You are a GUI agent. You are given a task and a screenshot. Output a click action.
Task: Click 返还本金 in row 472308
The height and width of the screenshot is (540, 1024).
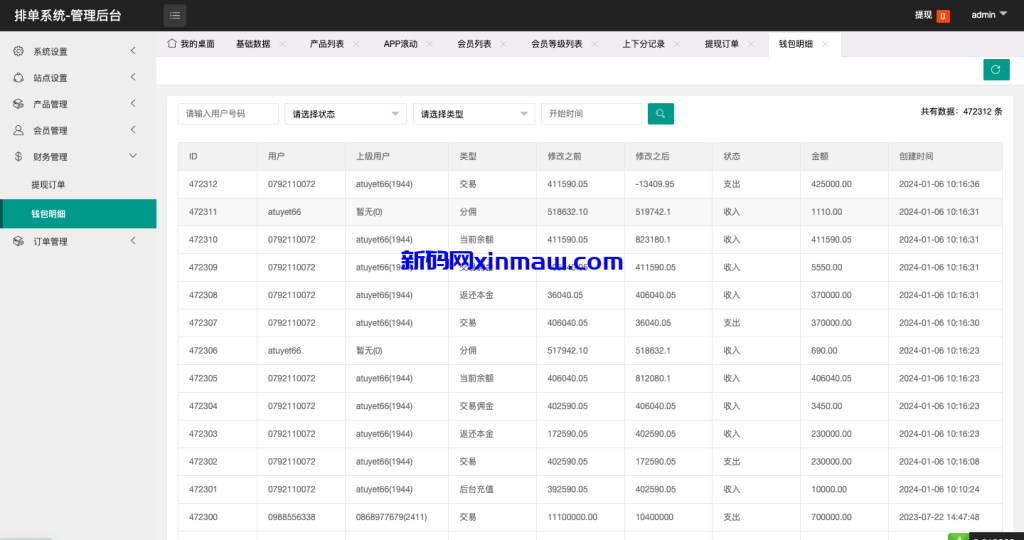point(476,295)
